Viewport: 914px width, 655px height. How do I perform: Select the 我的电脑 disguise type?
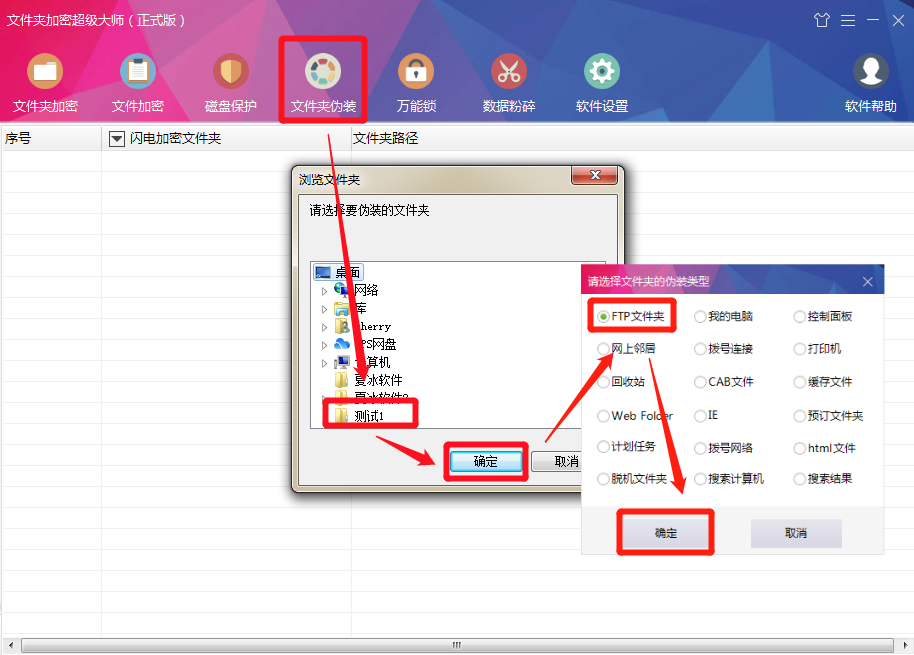pyautogui.click(x=723, y=316)
